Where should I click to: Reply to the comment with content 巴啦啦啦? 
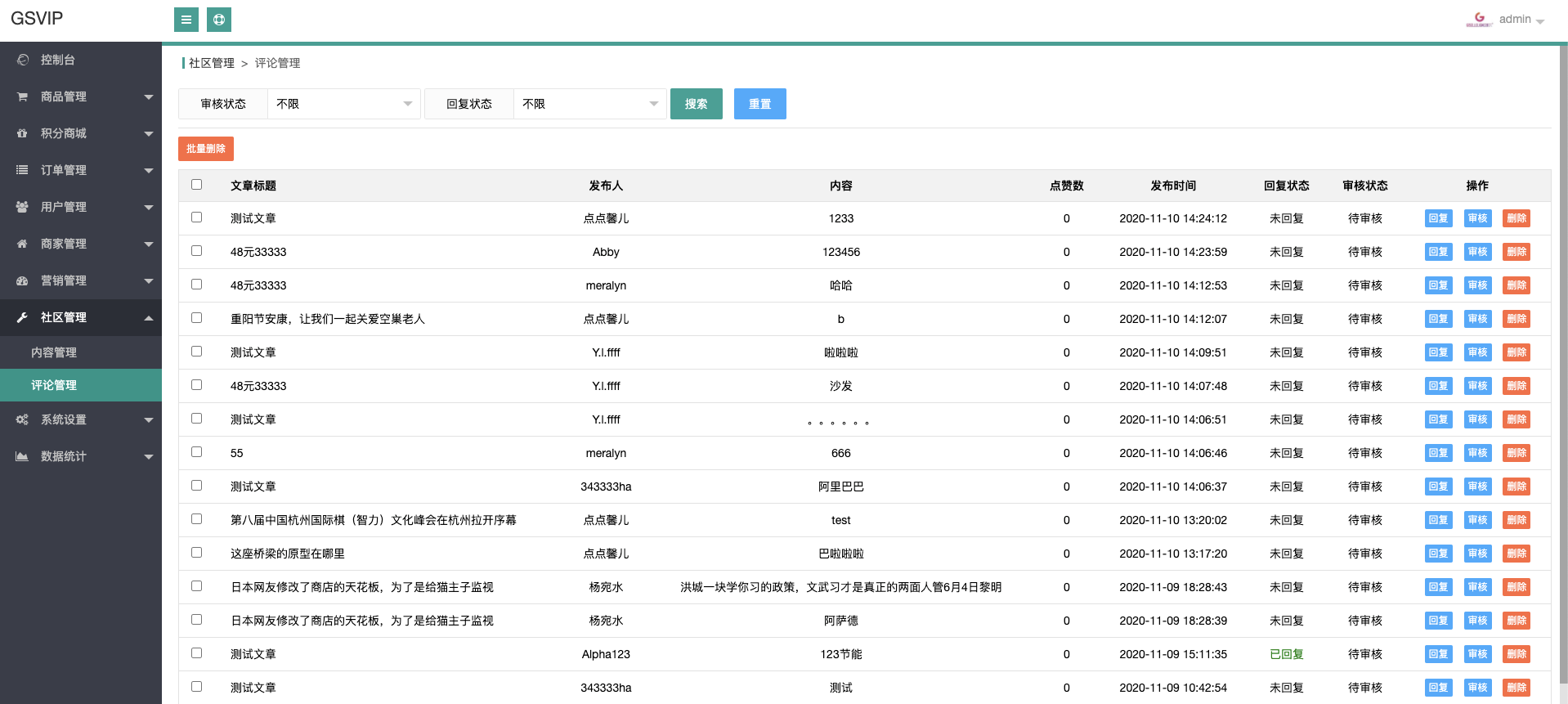tap(1438, 554)
